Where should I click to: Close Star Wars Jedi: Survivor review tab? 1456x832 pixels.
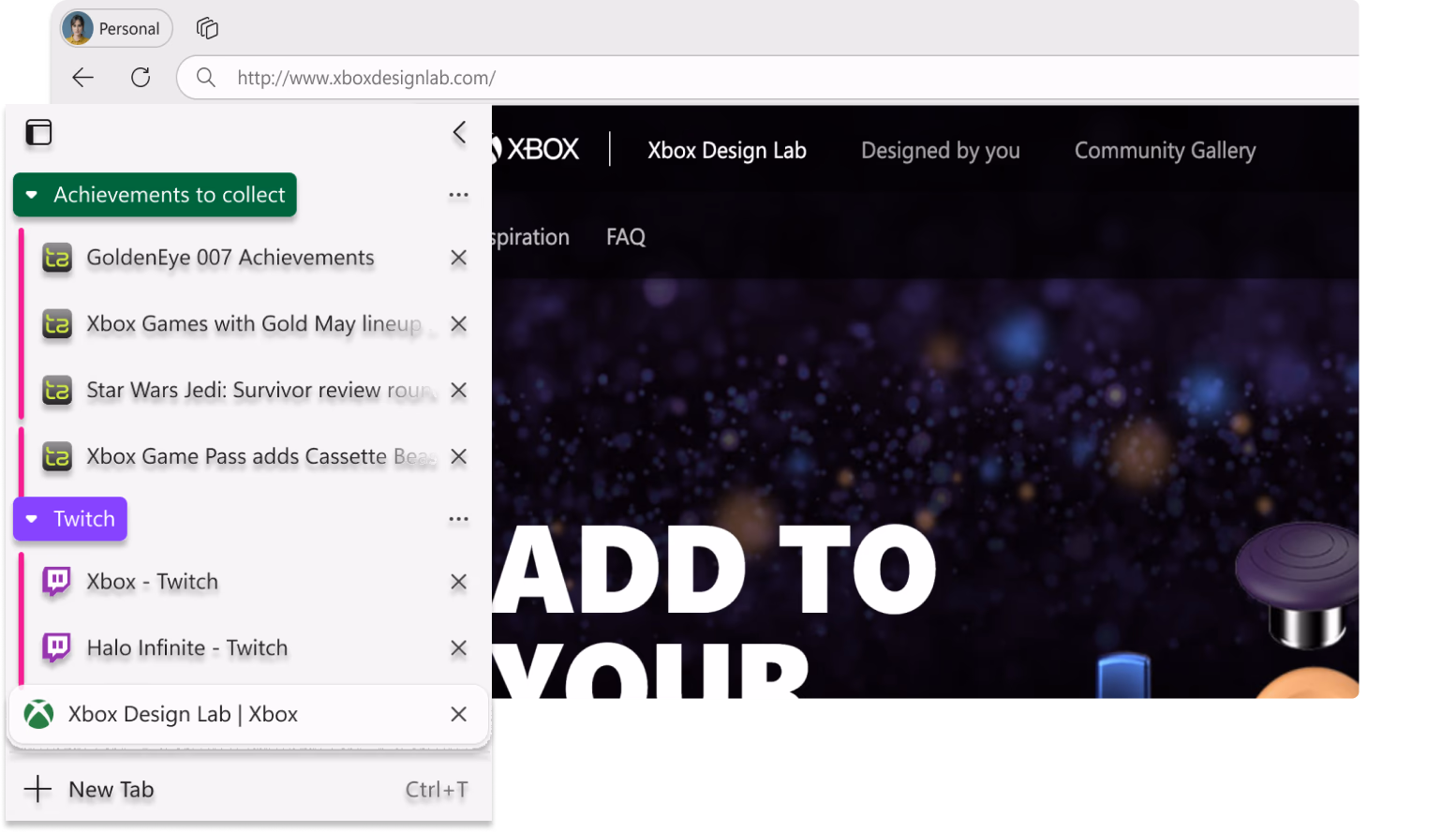tap(458, 391)
